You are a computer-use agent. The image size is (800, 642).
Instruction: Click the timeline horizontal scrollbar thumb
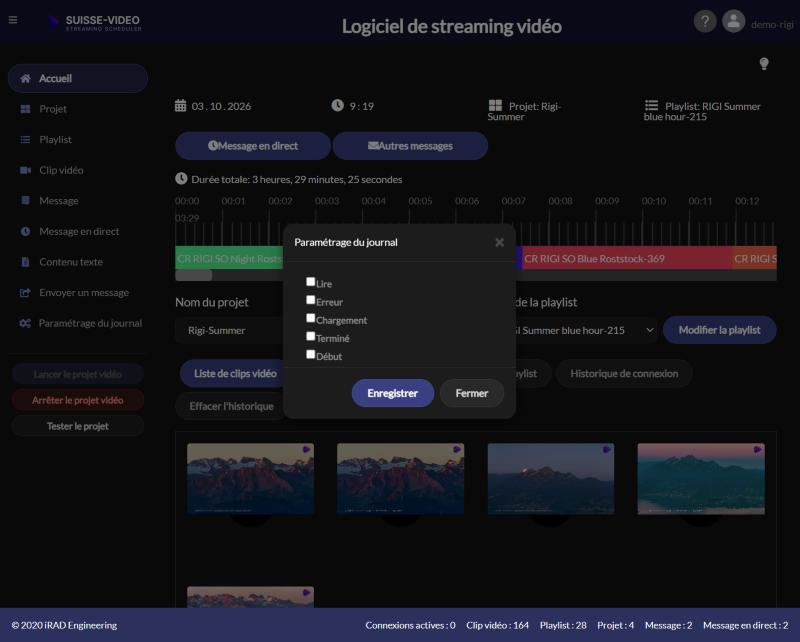click(x=193, y=276)
